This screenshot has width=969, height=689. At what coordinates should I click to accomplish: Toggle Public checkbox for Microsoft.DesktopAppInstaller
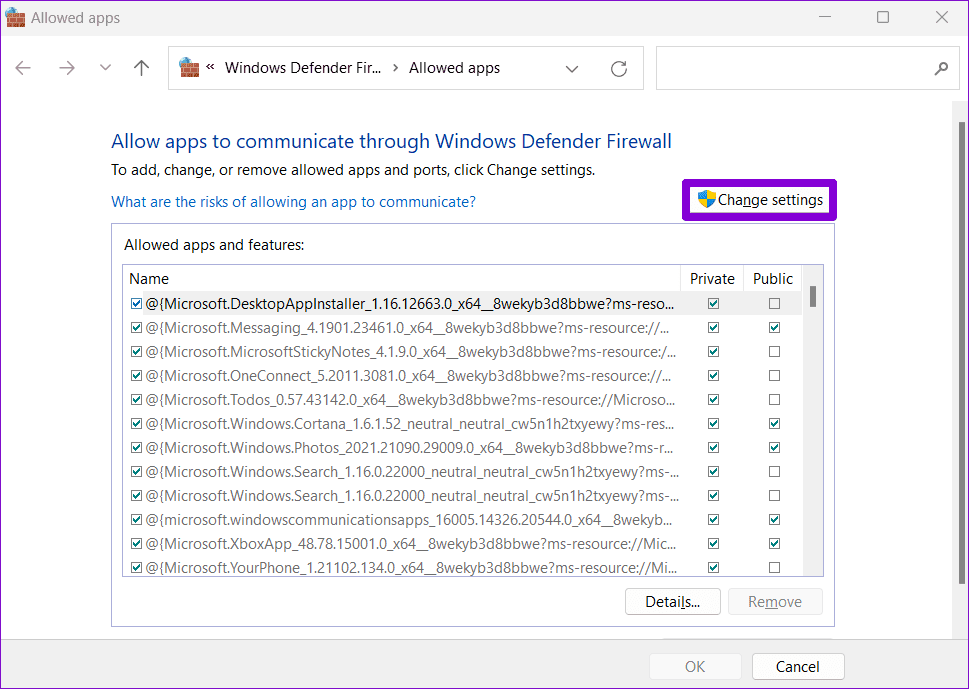[774, 303]
